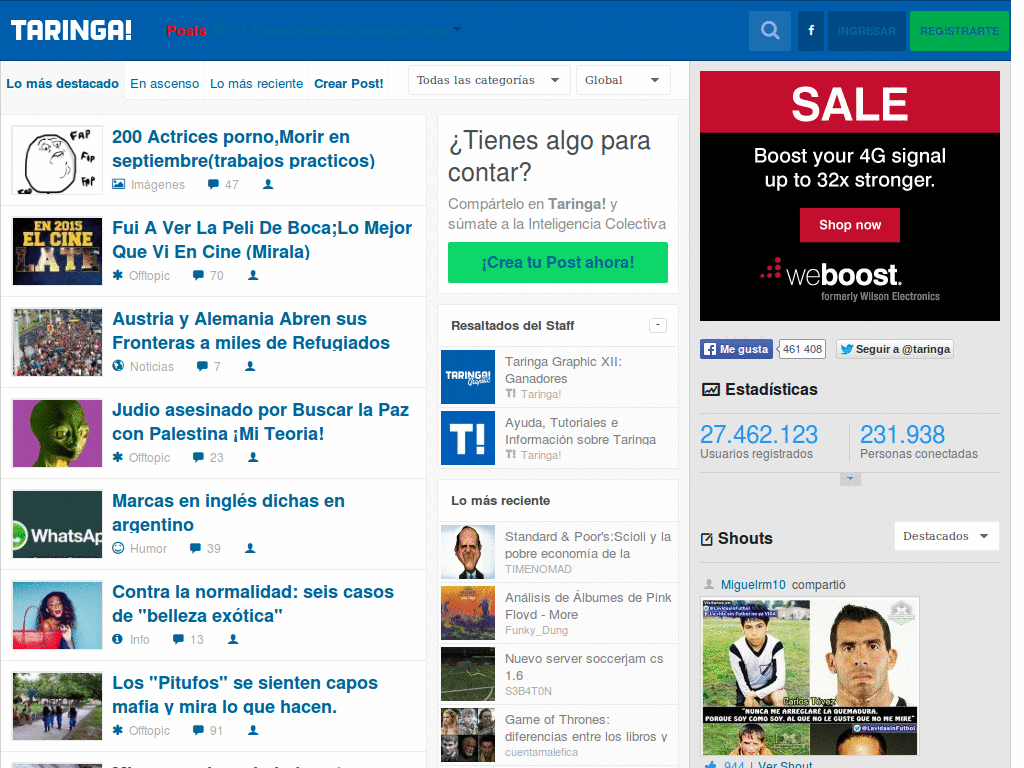Collapse the Resaltados del Staff panel

658,325
